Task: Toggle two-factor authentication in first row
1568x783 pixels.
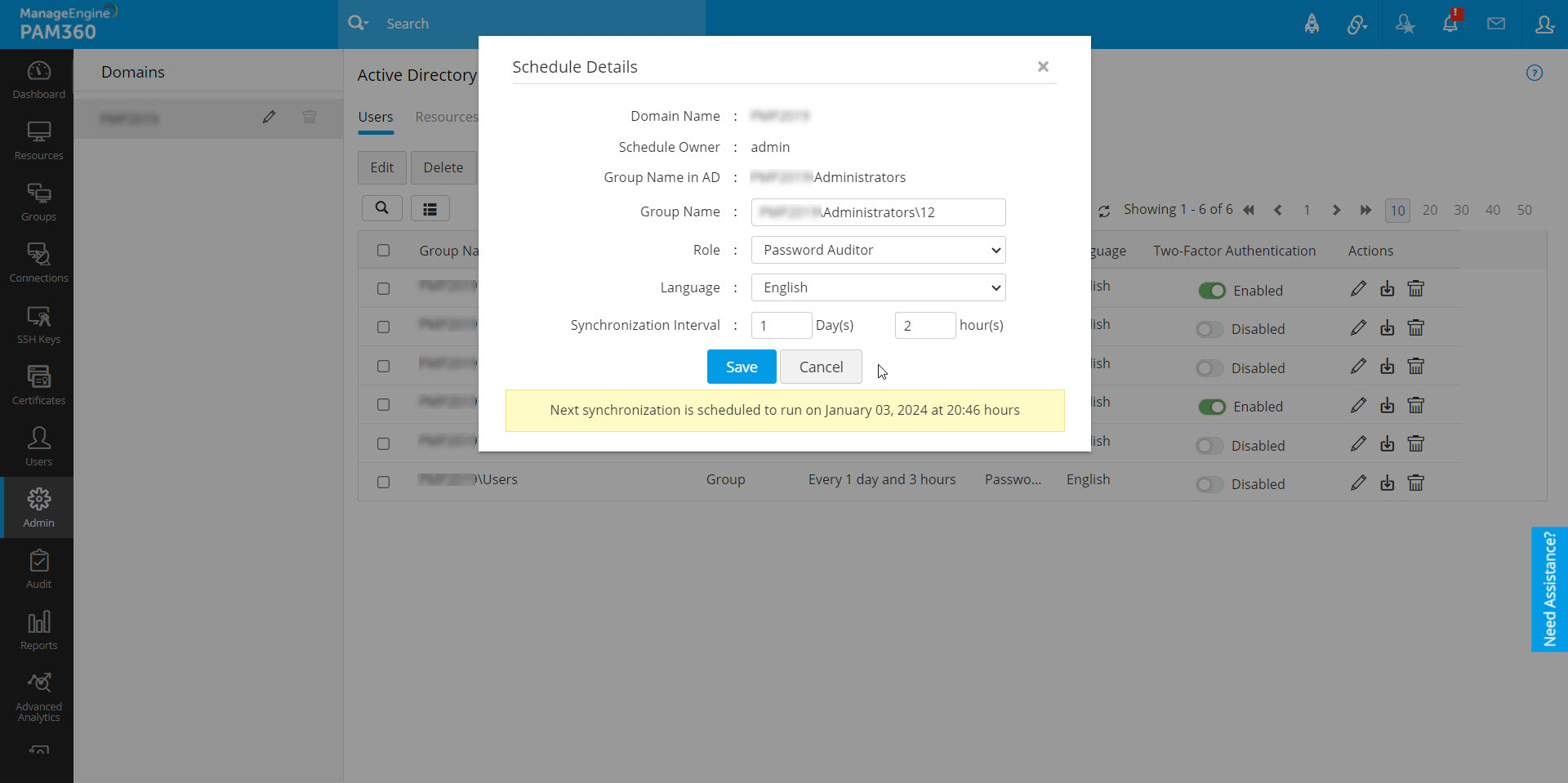Action: 1212,291
